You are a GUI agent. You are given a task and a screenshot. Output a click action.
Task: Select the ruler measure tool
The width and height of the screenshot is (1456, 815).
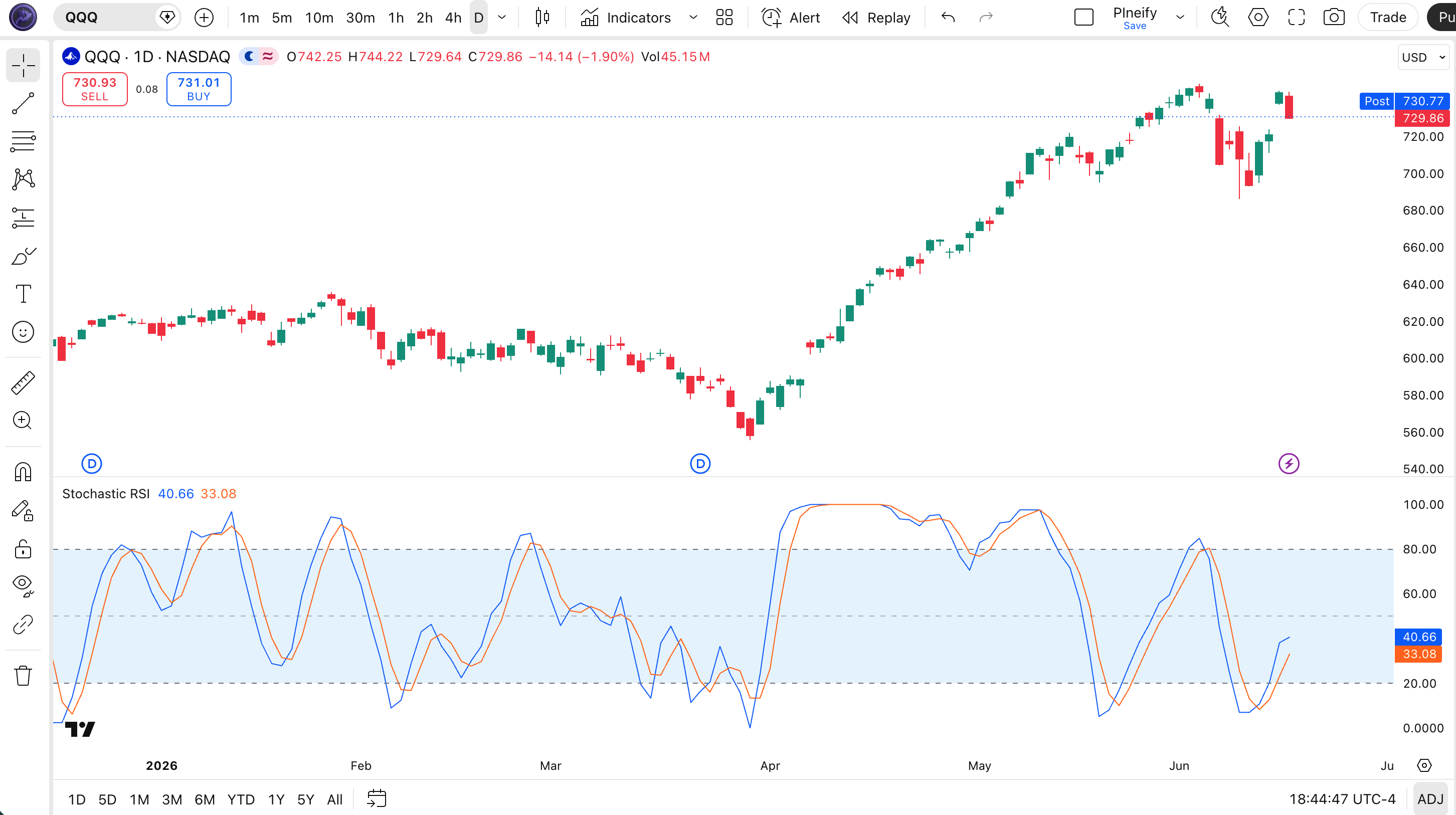pyautogui.click(x=23, y=382)
